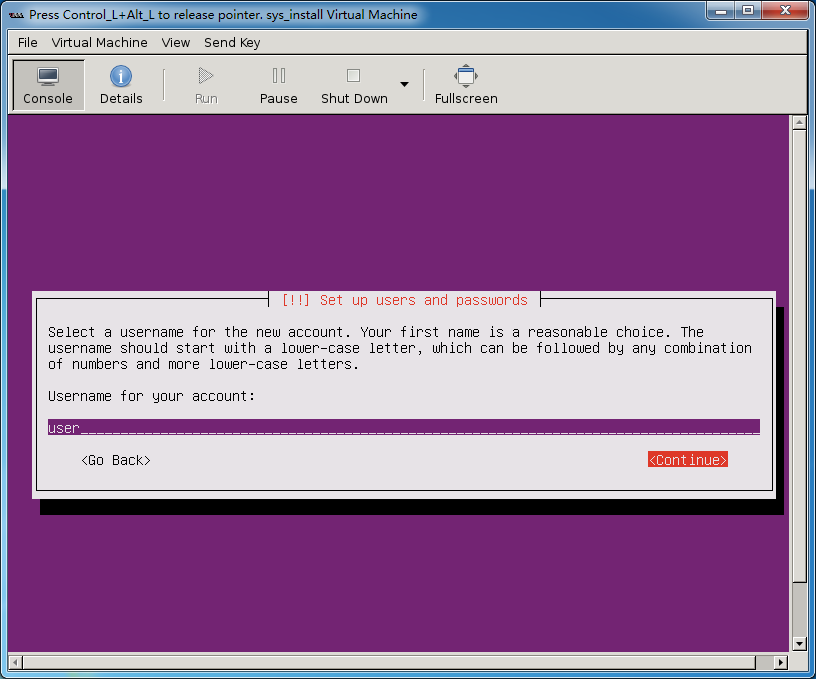The image size is (816, 679).
Task: Maximize the virtual machine window
Action: [x=748, y=12]
